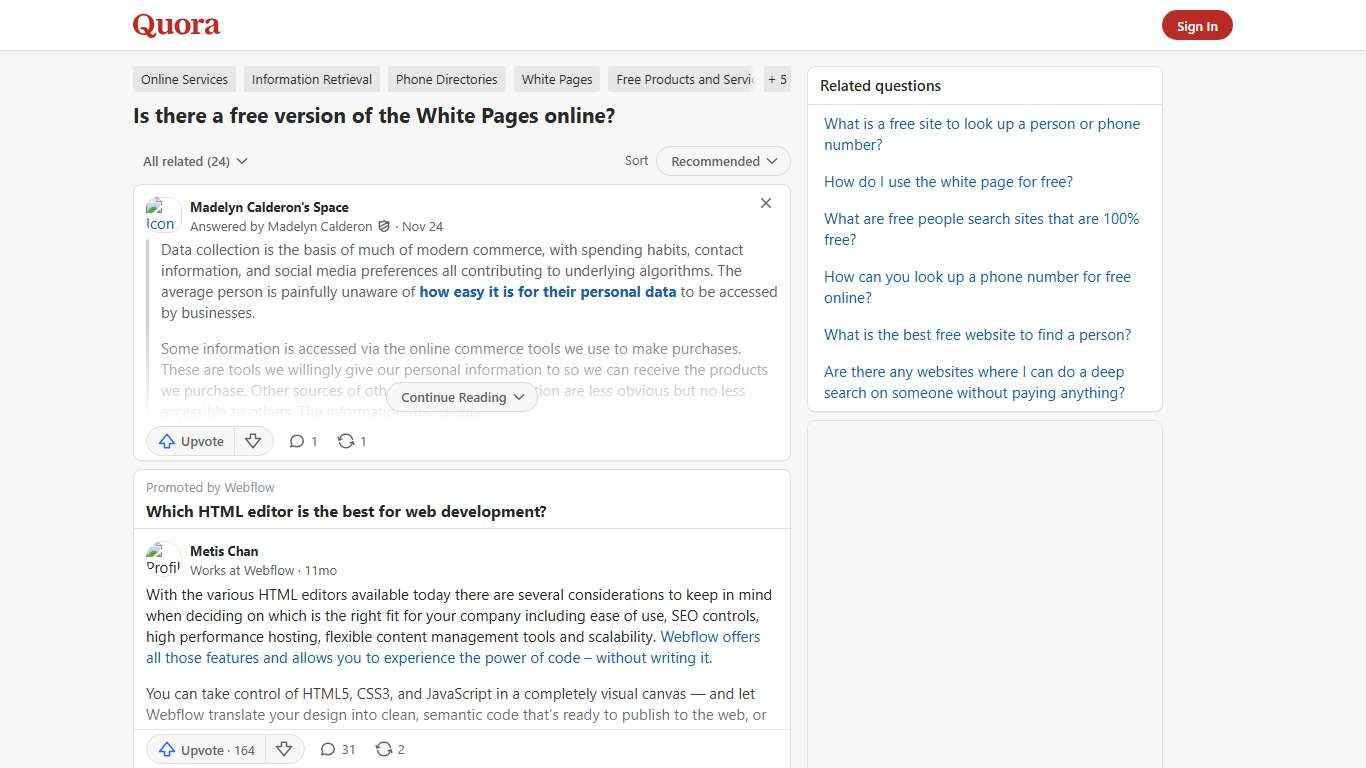
Task: Downvote Madelyn Calderon's answer
Action: coord(253,441)
